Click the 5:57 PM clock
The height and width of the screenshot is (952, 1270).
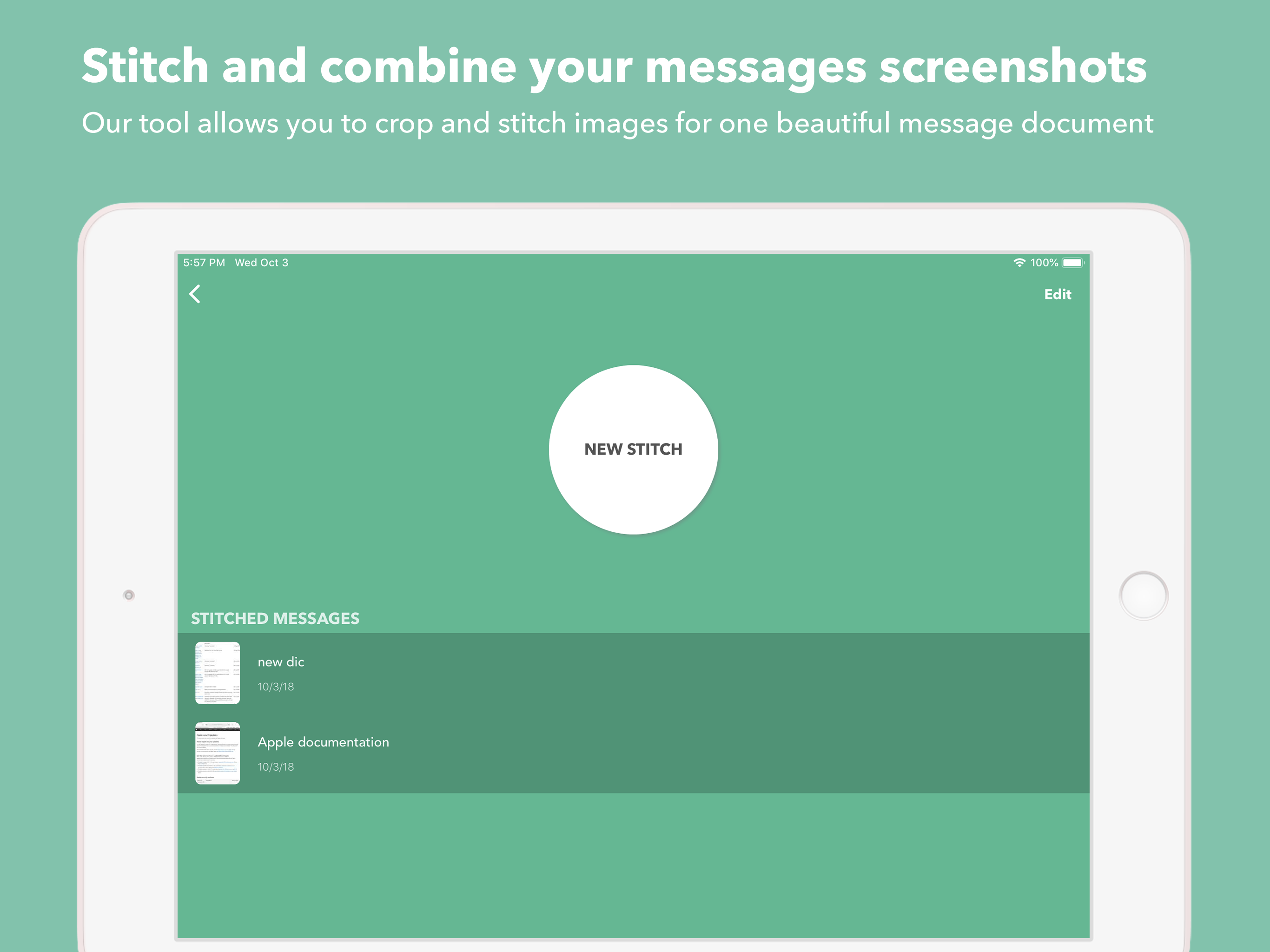204,263
